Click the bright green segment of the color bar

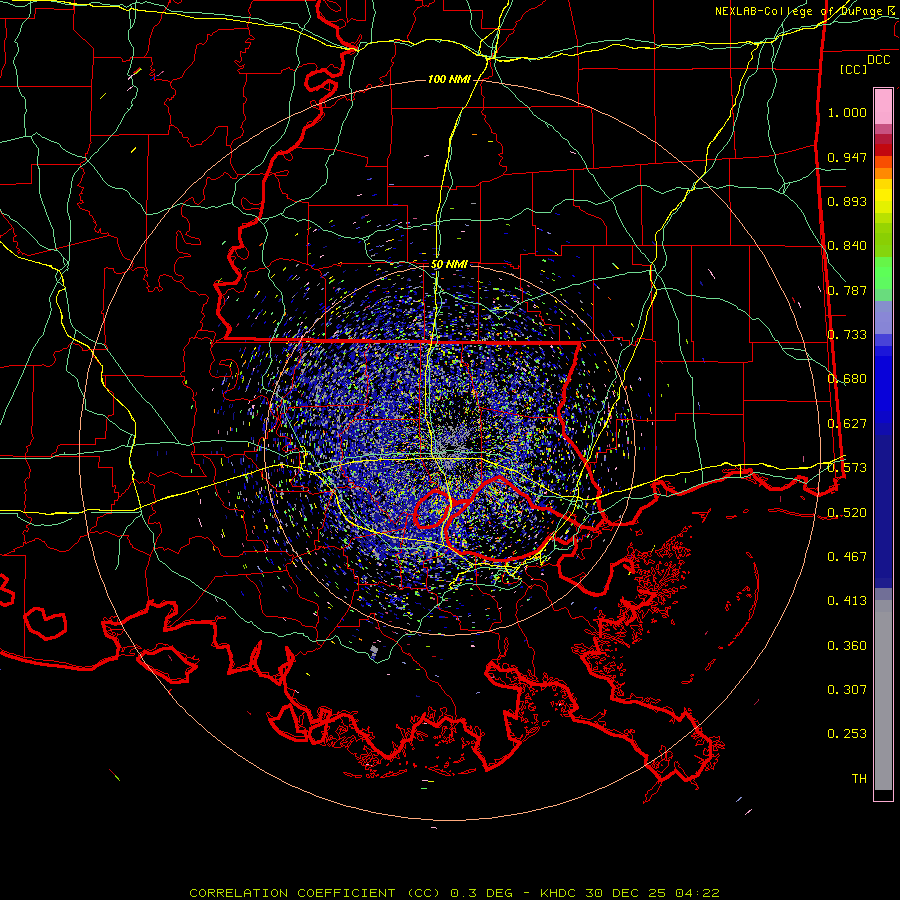click(x=883, y=273)
